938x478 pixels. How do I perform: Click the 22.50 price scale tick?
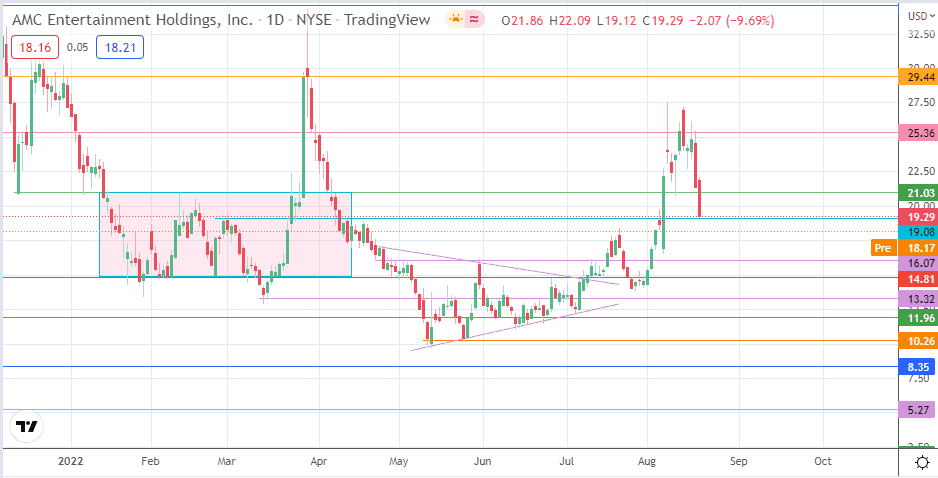tap(921, 172)
